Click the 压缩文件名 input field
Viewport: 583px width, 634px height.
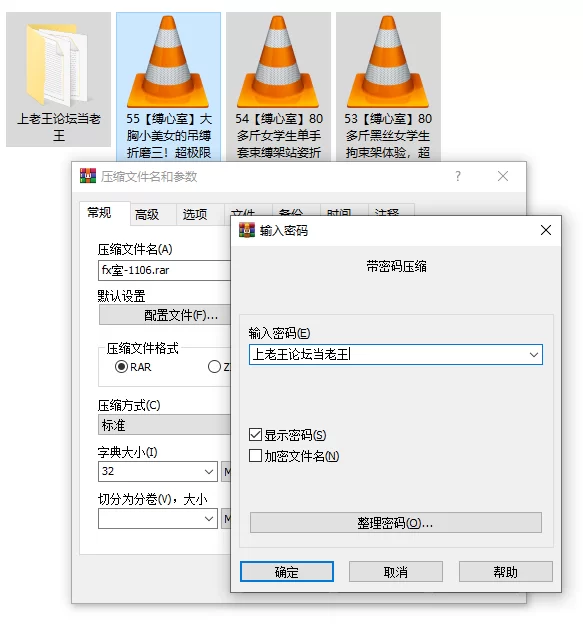pos(164,271)
